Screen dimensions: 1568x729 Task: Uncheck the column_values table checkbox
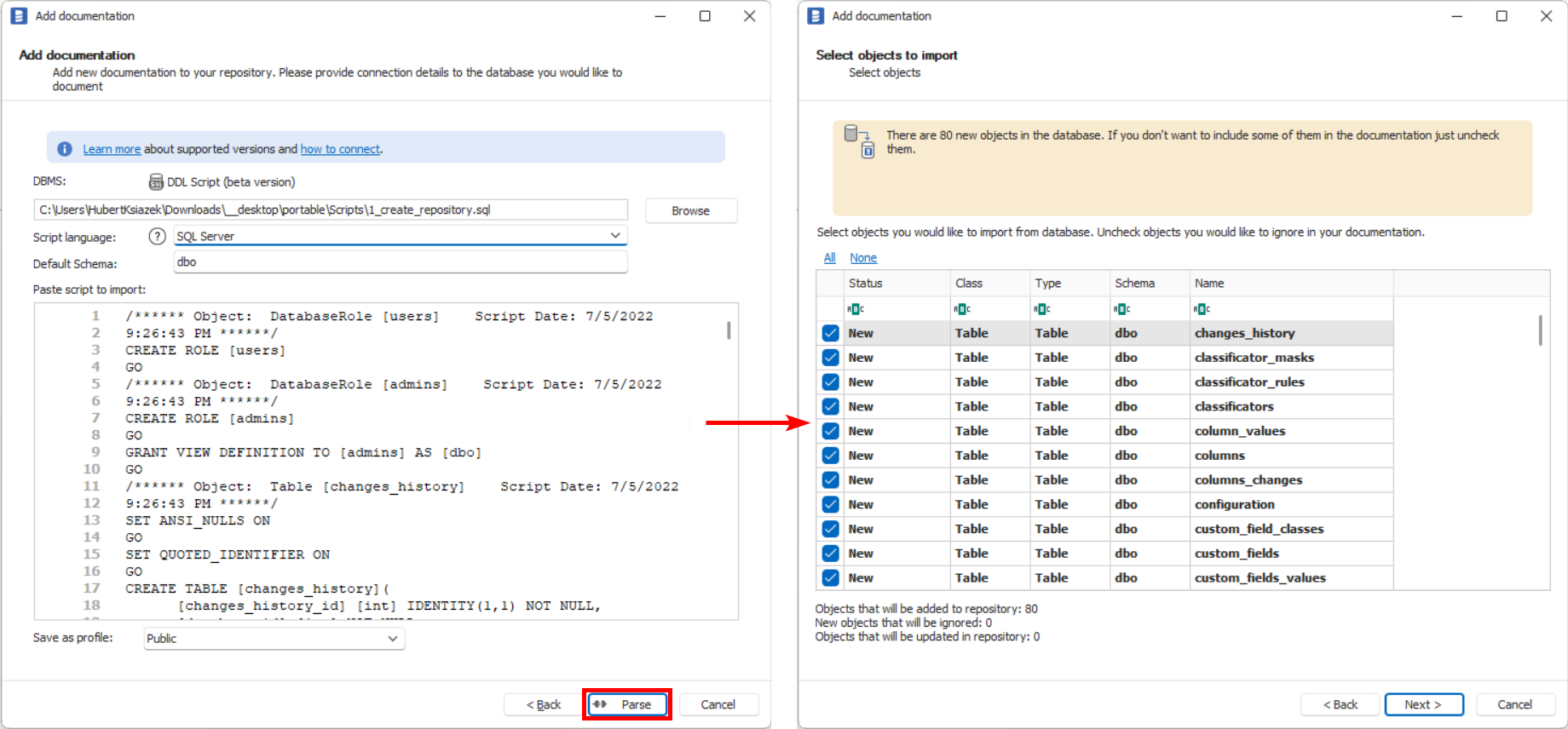point(831,431)
